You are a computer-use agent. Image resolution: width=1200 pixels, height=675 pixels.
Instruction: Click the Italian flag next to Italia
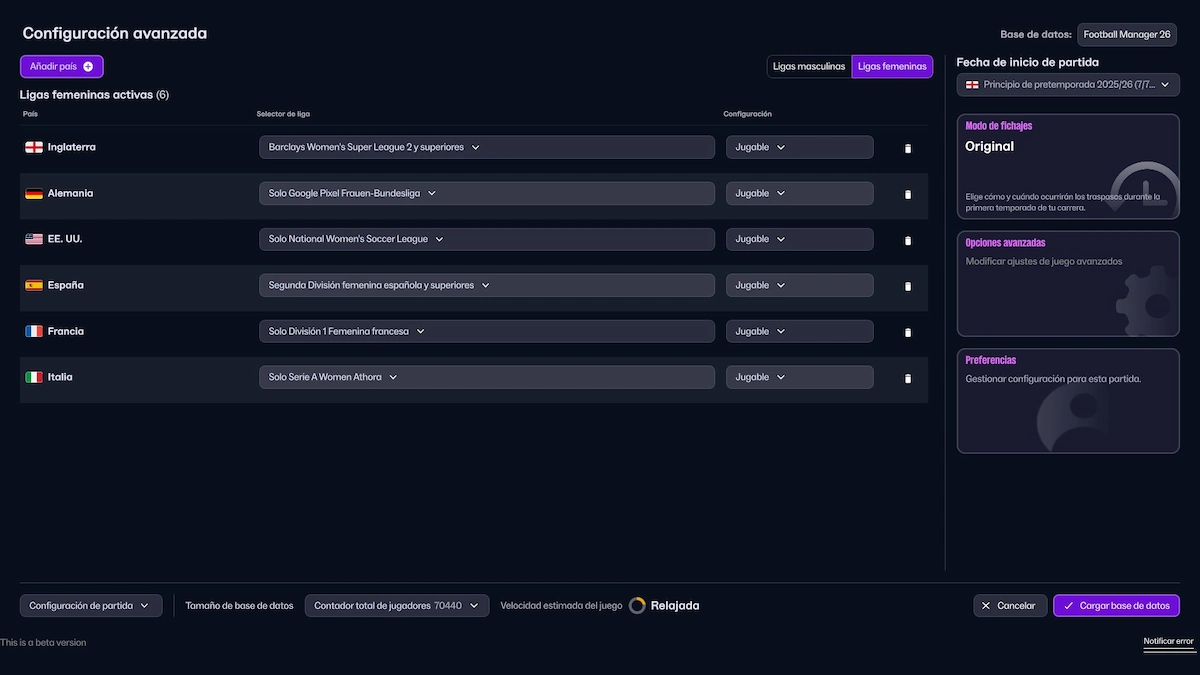[x=34, y=377]
